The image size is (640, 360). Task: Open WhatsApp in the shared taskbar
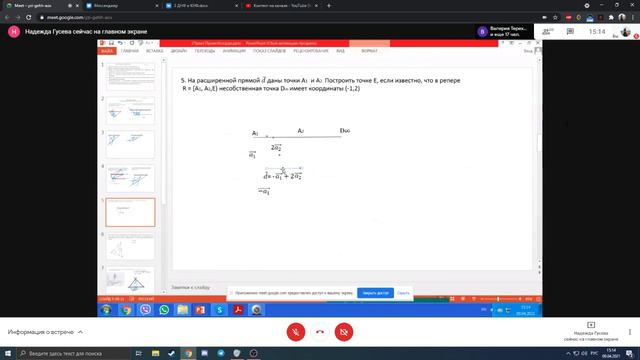pyautogui.click(x=164, y=310)
